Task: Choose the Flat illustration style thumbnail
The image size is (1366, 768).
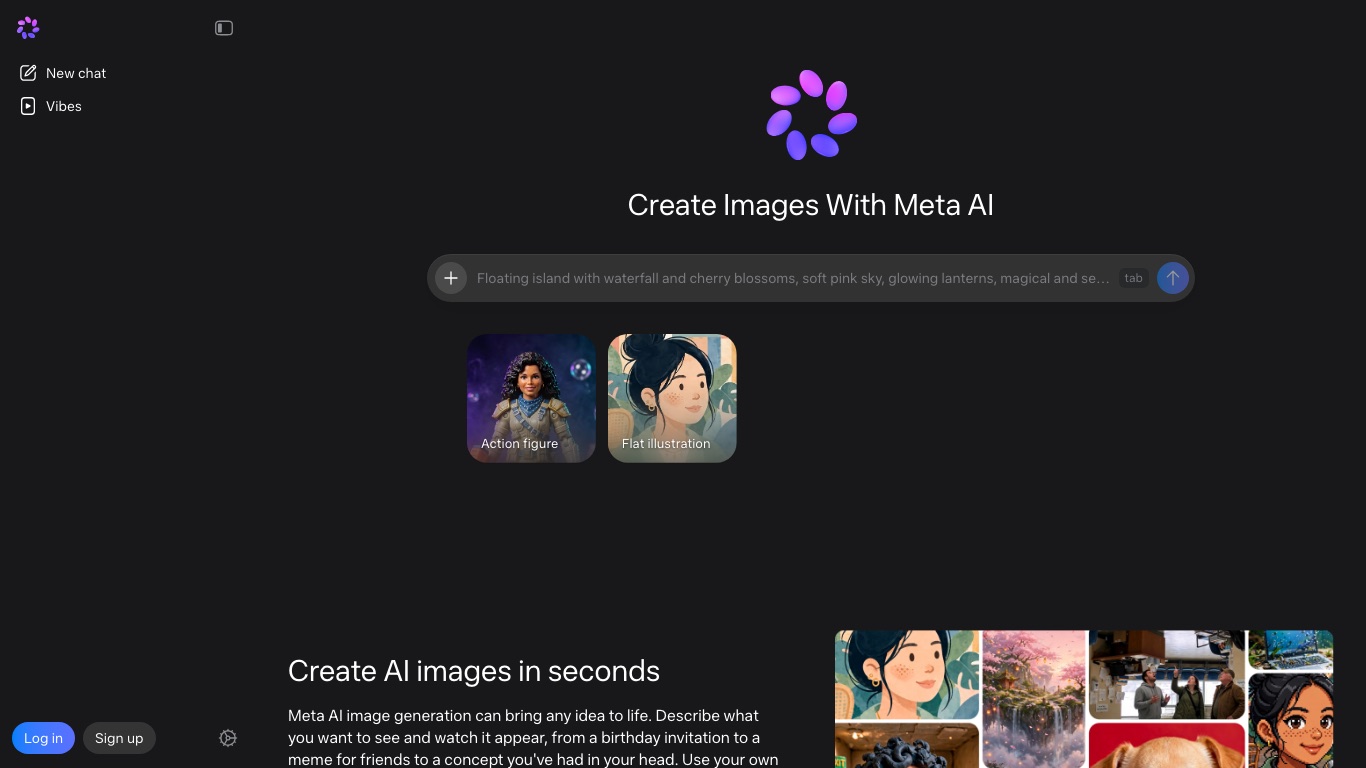Action: coord(672,398)
